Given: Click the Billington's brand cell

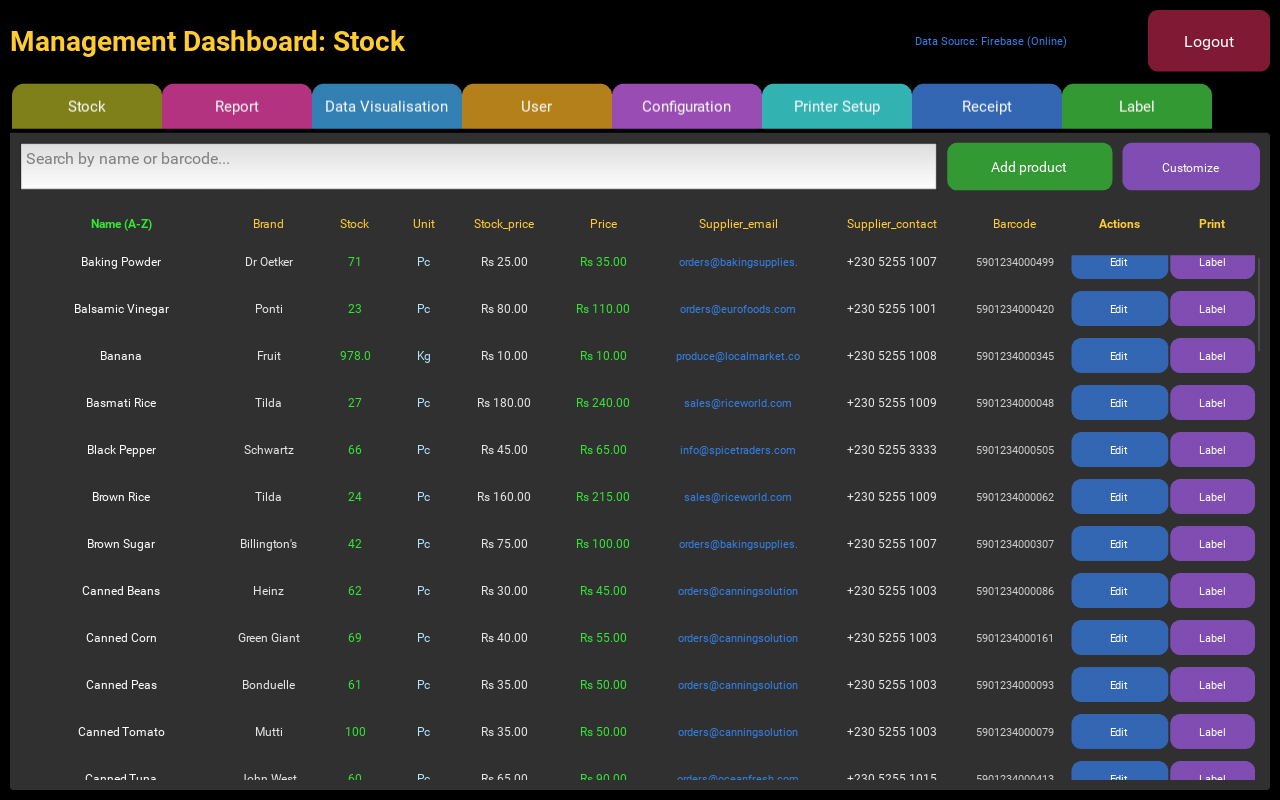Looking at the screenshot, I should point(268,544).
